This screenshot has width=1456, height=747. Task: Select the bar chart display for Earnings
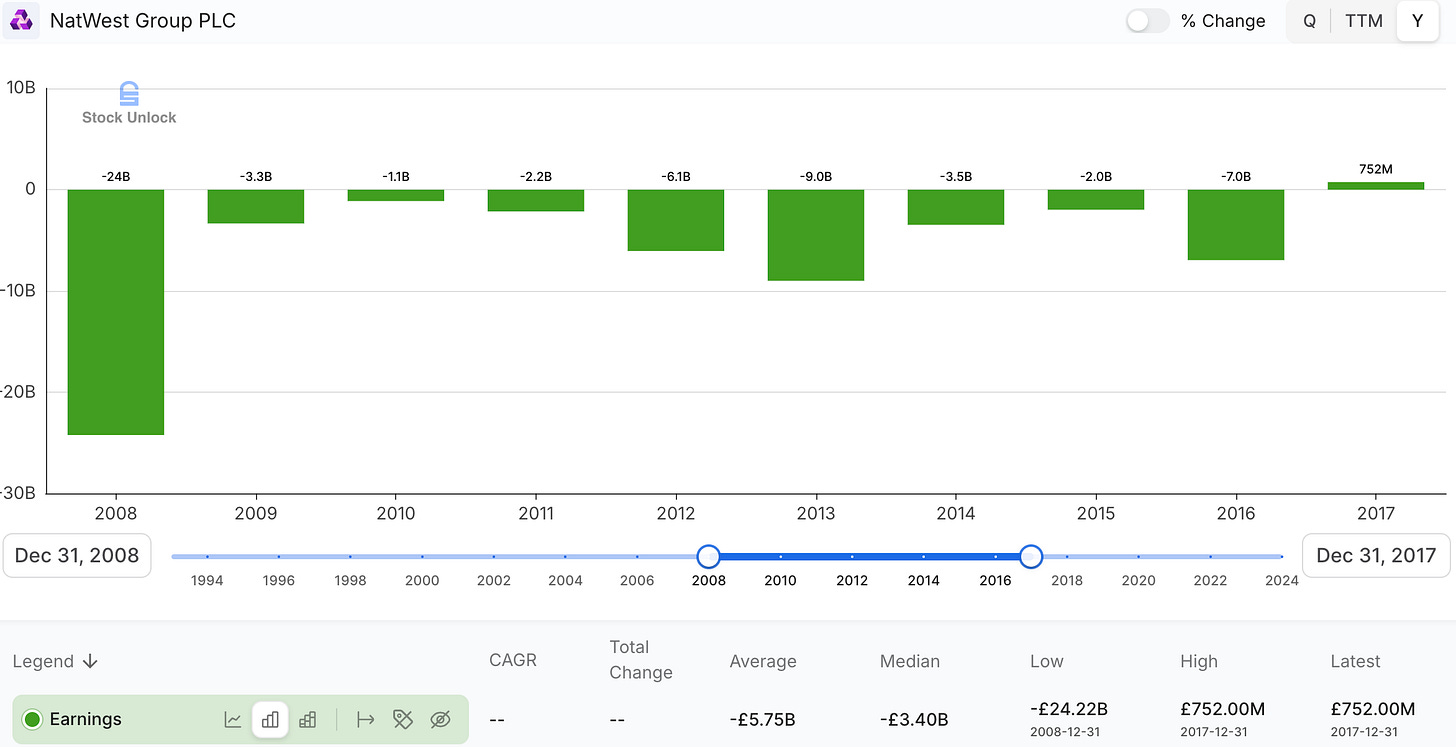click(270, 719)
